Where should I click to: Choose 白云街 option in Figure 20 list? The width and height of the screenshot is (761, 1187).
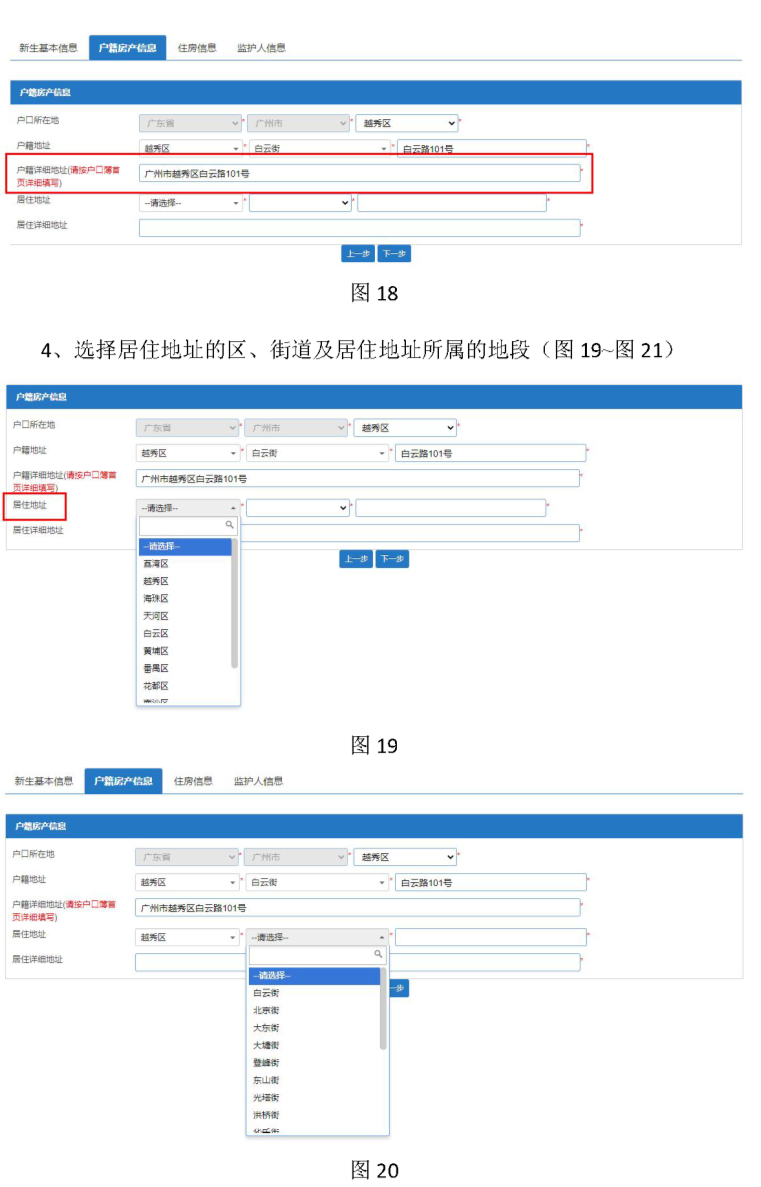314,993
